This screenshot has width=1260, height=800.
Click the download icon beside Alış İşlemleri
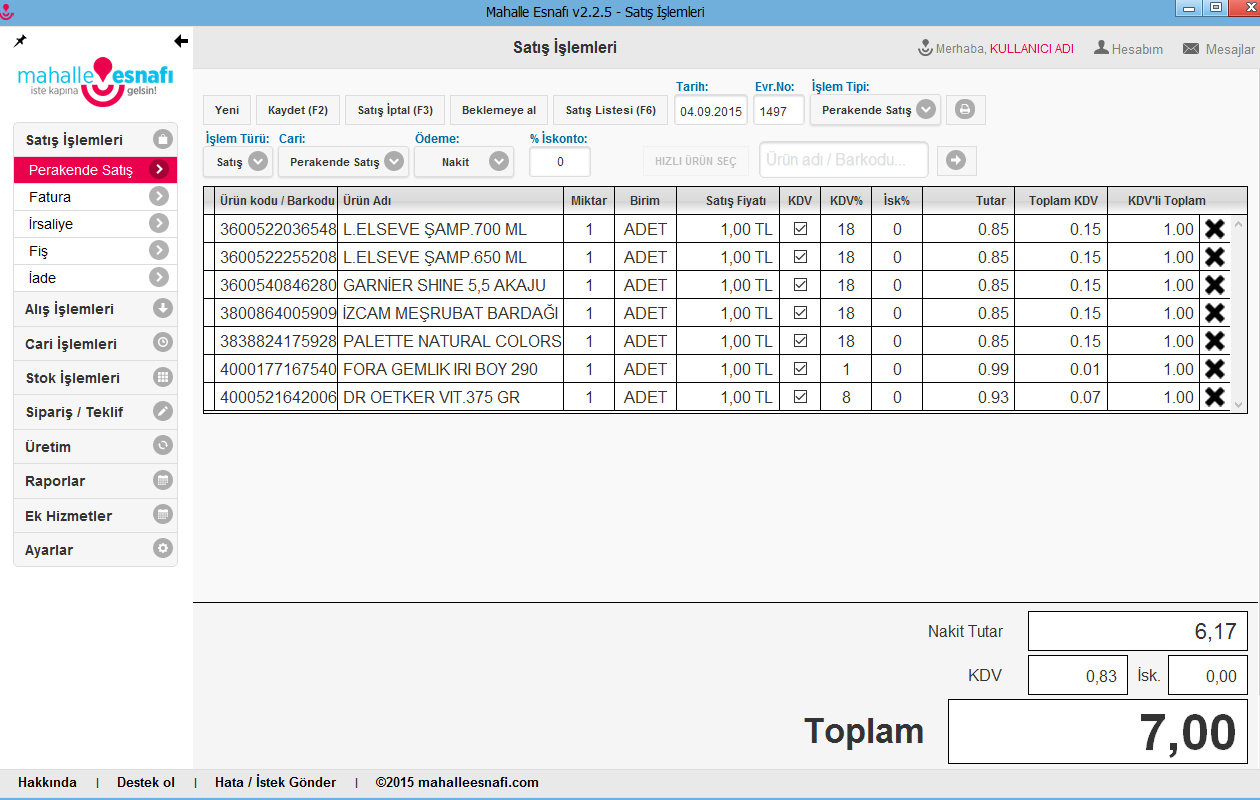[163, 308]
